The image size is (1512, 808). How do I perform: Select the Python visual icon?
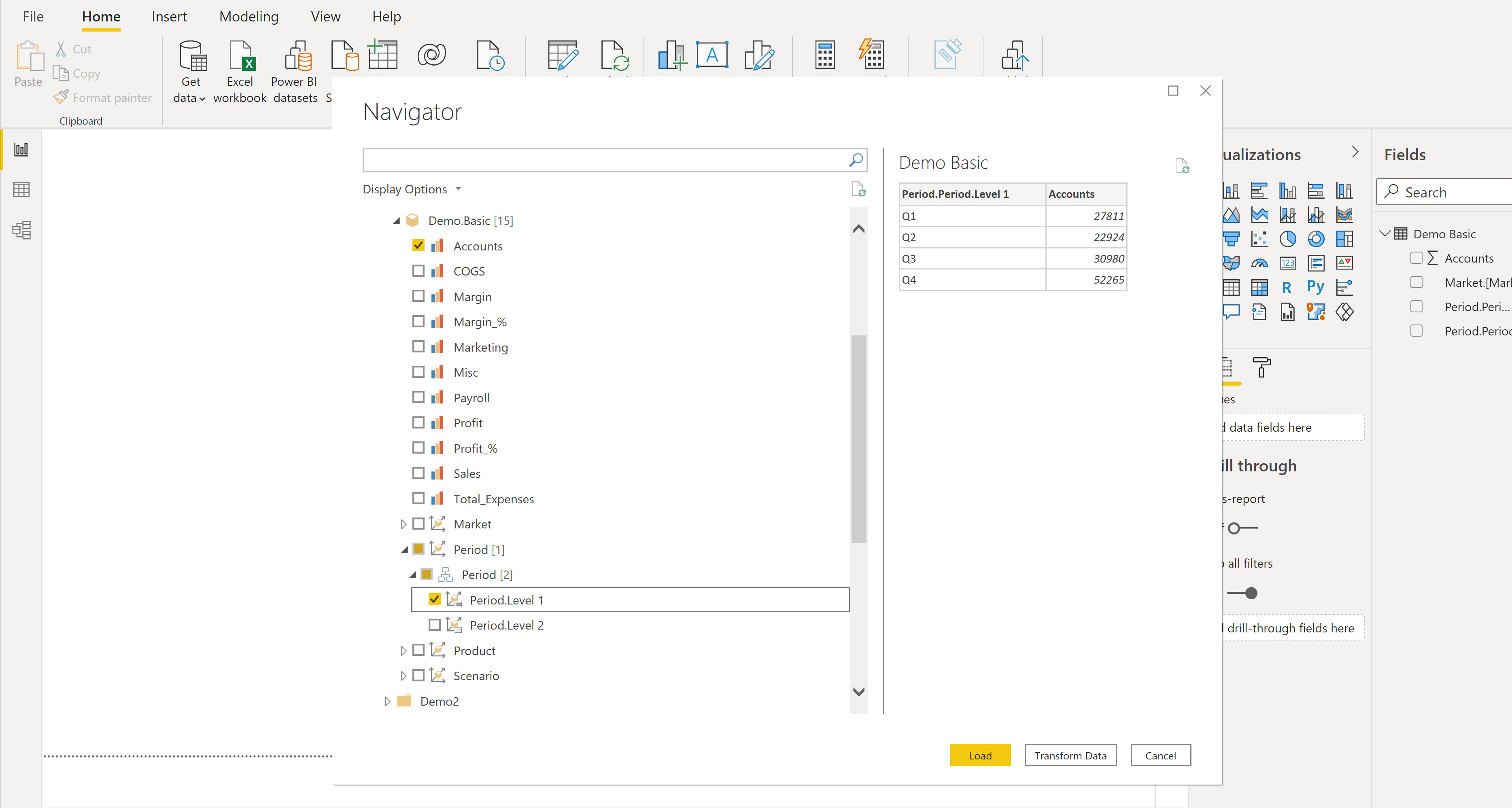(x=1315, y=287)
